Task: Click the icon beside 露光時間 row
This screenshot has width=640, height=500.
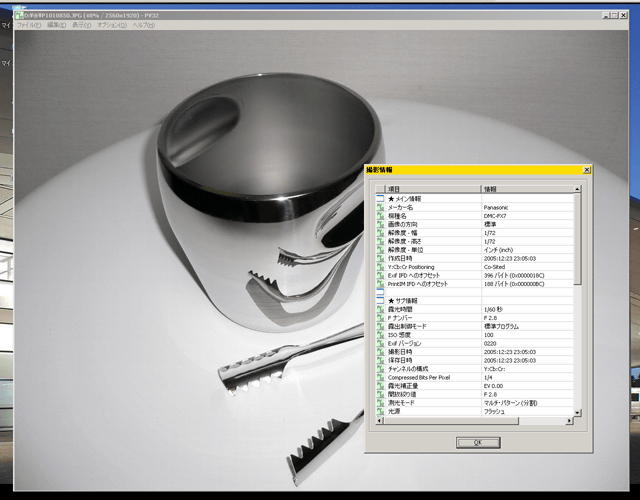Action: pyautogui.click(x=380, y=309)
